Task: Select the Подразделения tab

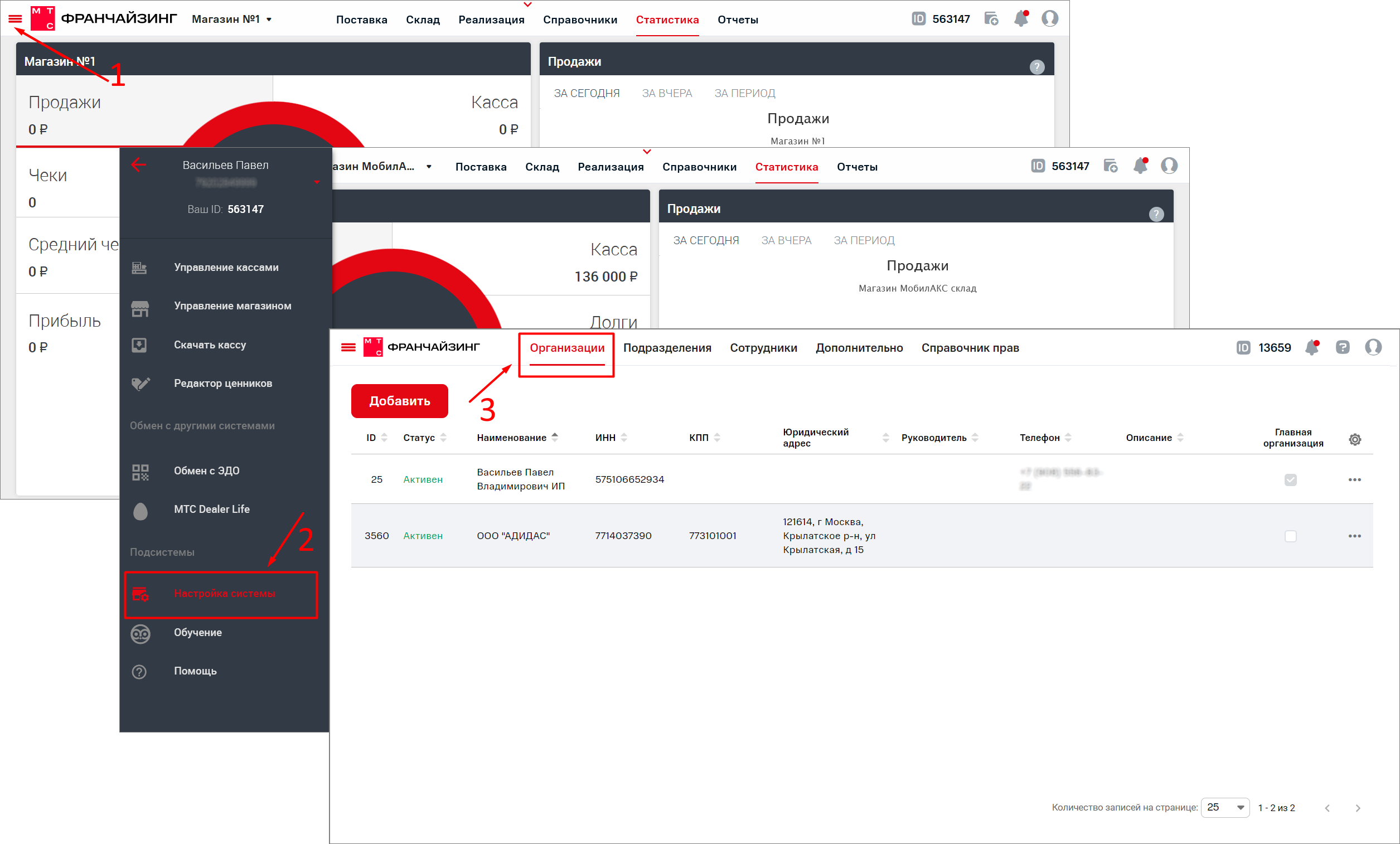Action: pos(667,348)
